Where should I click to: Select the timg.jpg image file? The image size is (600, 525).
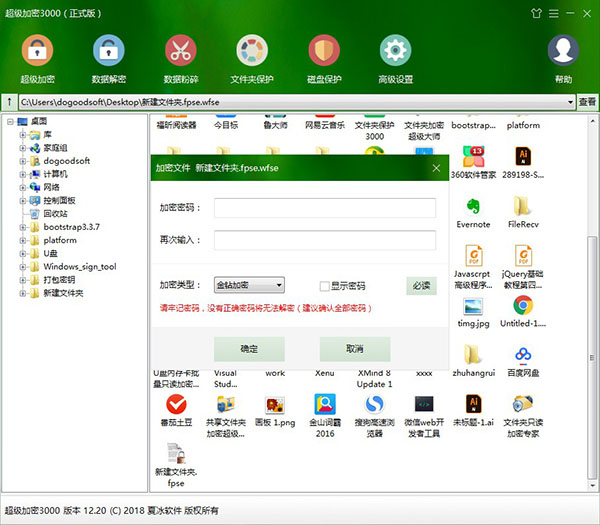473,312
